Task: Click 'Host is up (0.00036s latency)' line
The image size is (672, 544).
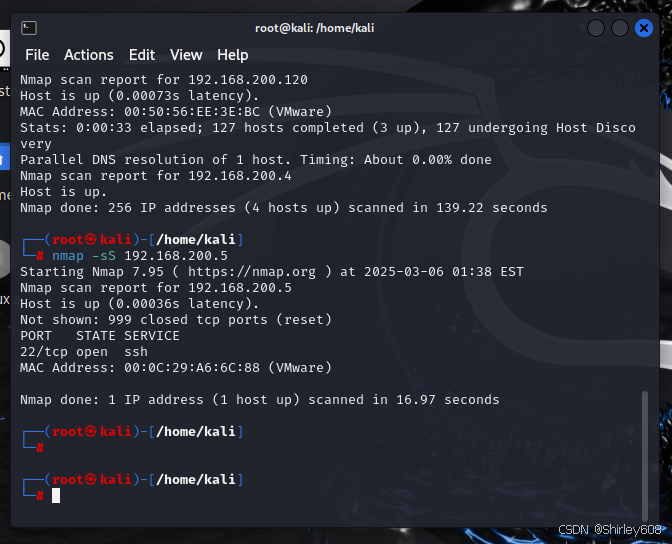Action: [x=140, y=304]
